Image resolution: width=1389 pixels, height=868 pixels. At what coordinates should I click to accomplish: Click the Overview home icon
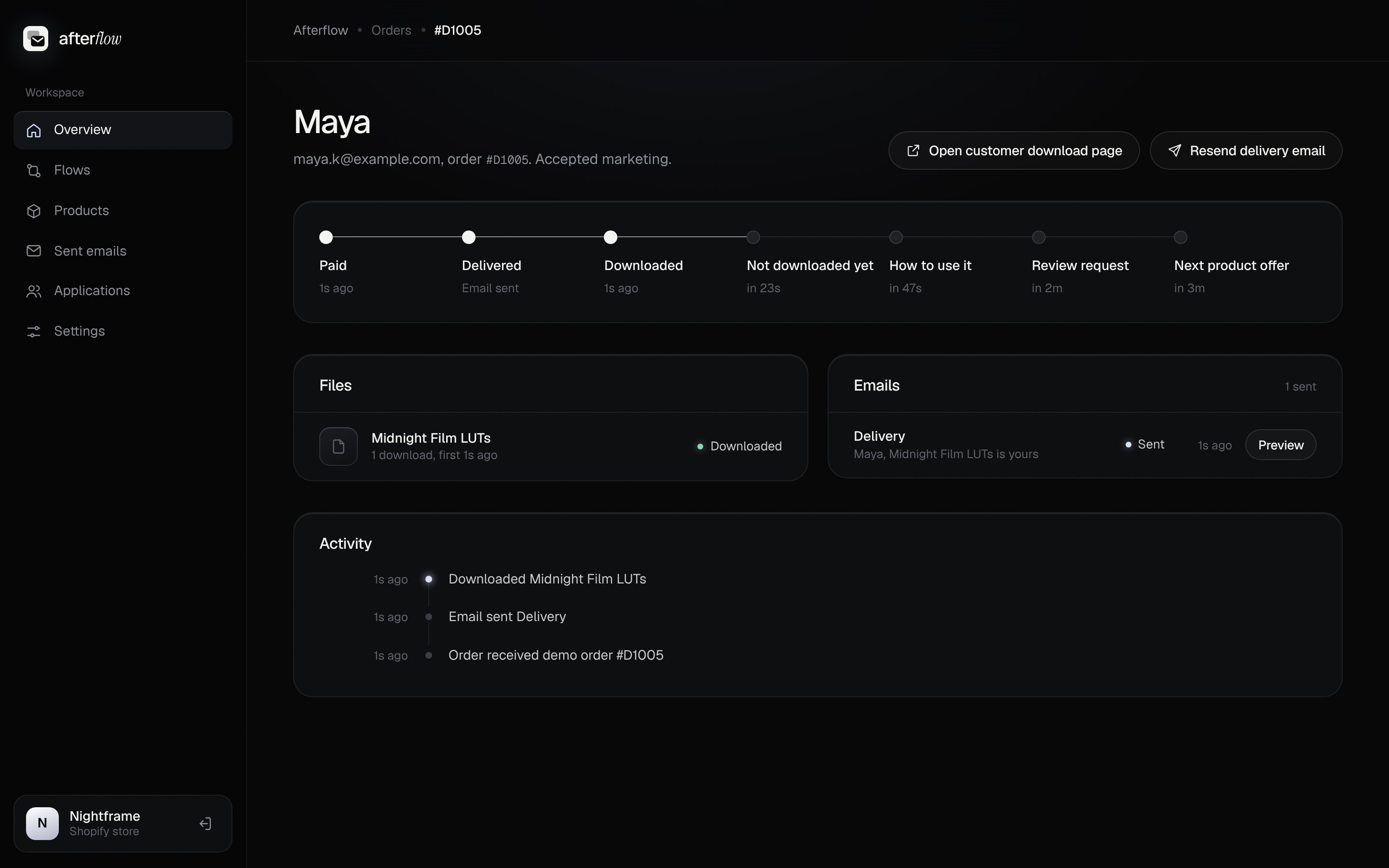coord(34,130)
